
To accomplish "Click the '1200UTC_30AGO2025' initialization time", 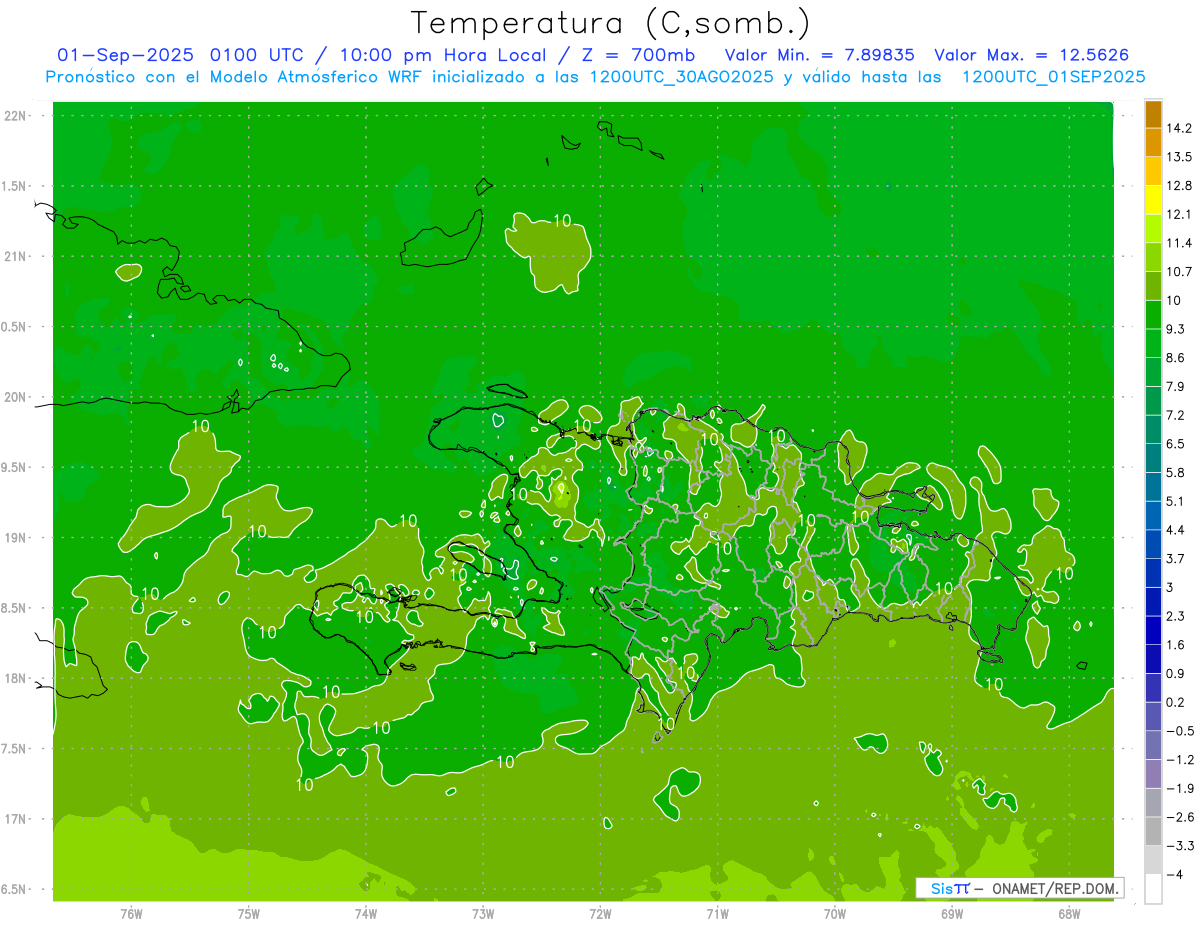I will [681, 77].
